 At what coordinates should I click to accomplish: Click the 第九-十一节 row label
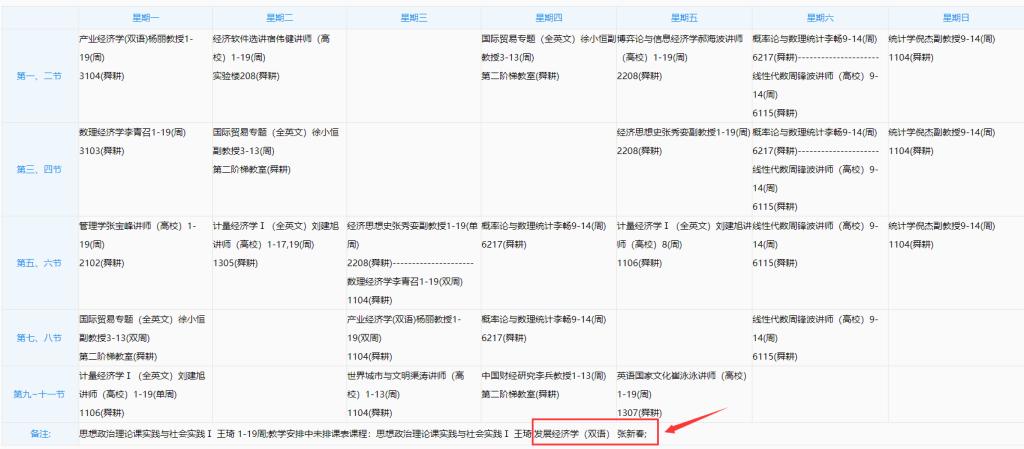[x=39, y=394]
